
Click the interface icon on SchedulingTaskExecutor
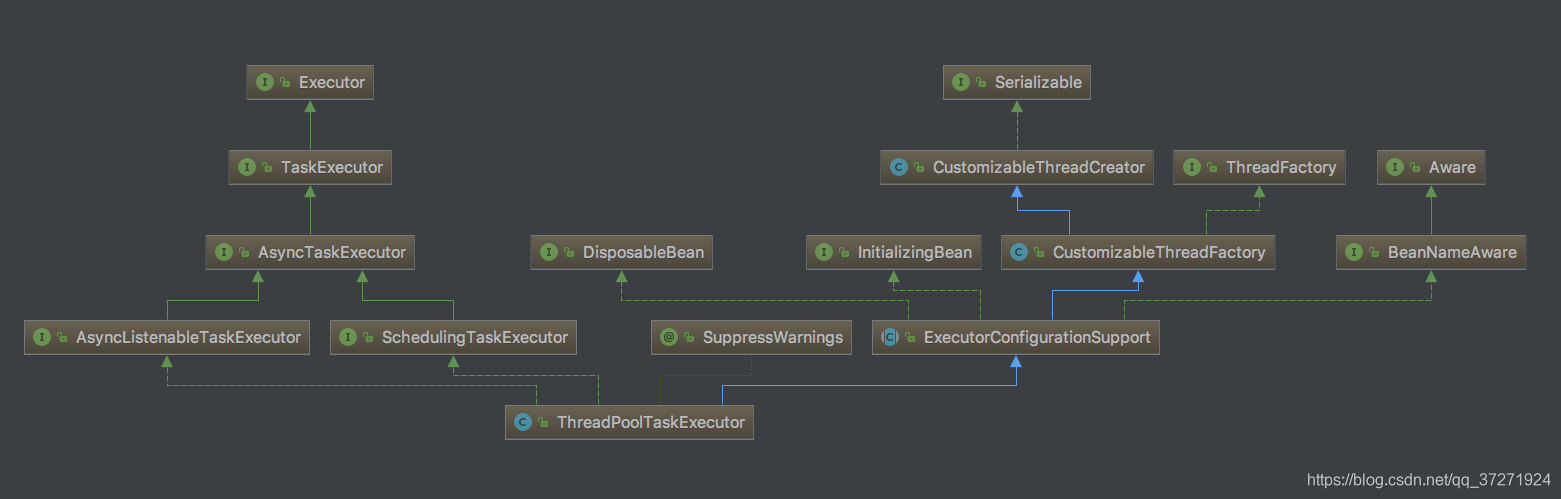(348, 337)
